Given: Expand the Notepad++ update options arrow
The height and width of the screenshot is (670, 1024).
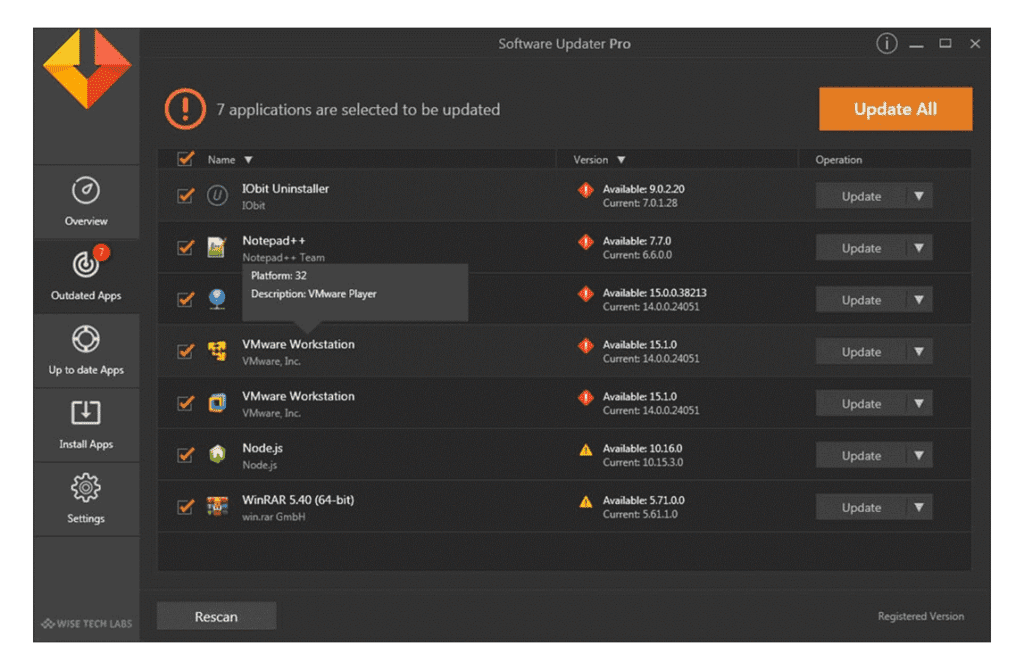Looking at the screenshot, I should click(x=919, y=248).
